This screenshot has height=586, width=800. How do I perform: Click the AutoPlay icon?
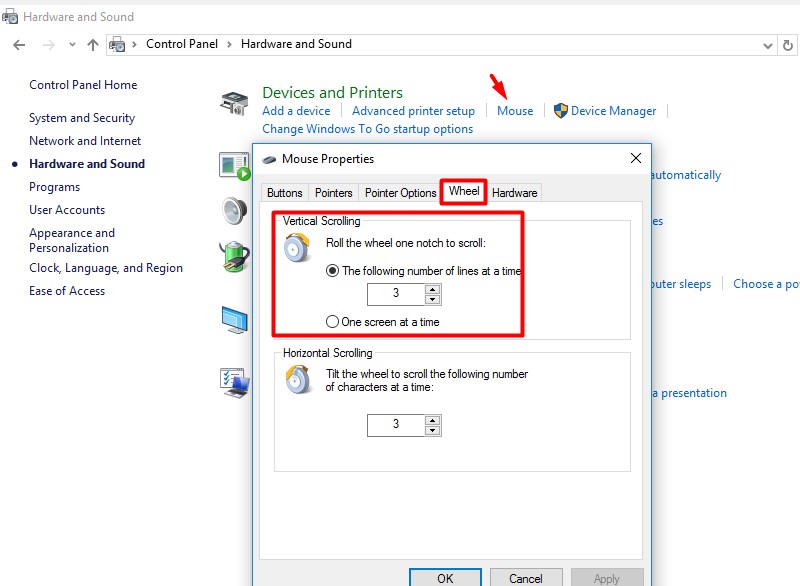tap(235, 166)
